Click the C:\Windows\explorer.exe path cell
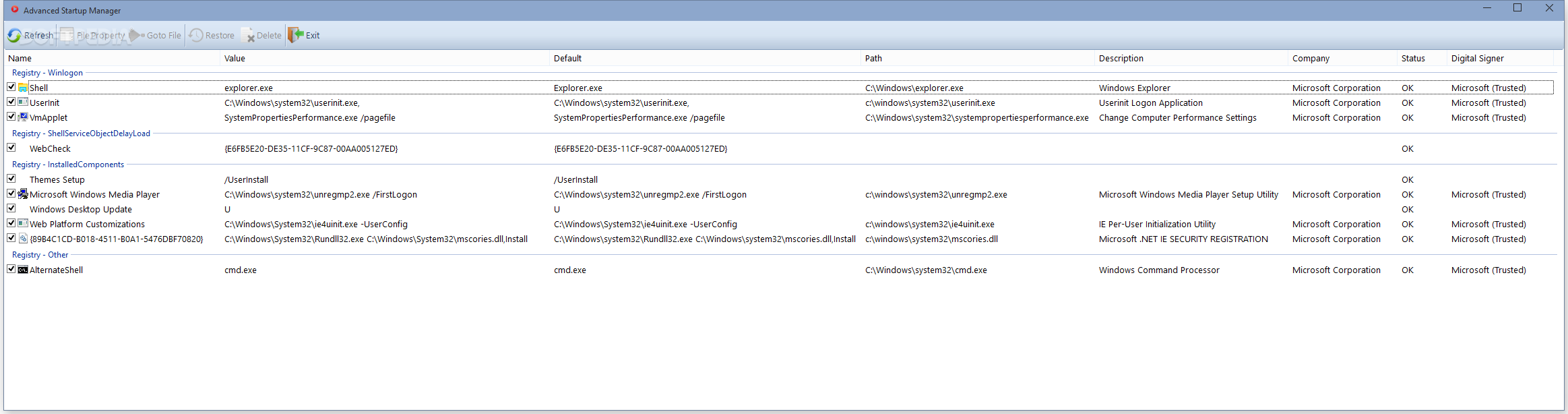Image resolution: width=1568 pixels, height=414 pixels. coord(914,88)
